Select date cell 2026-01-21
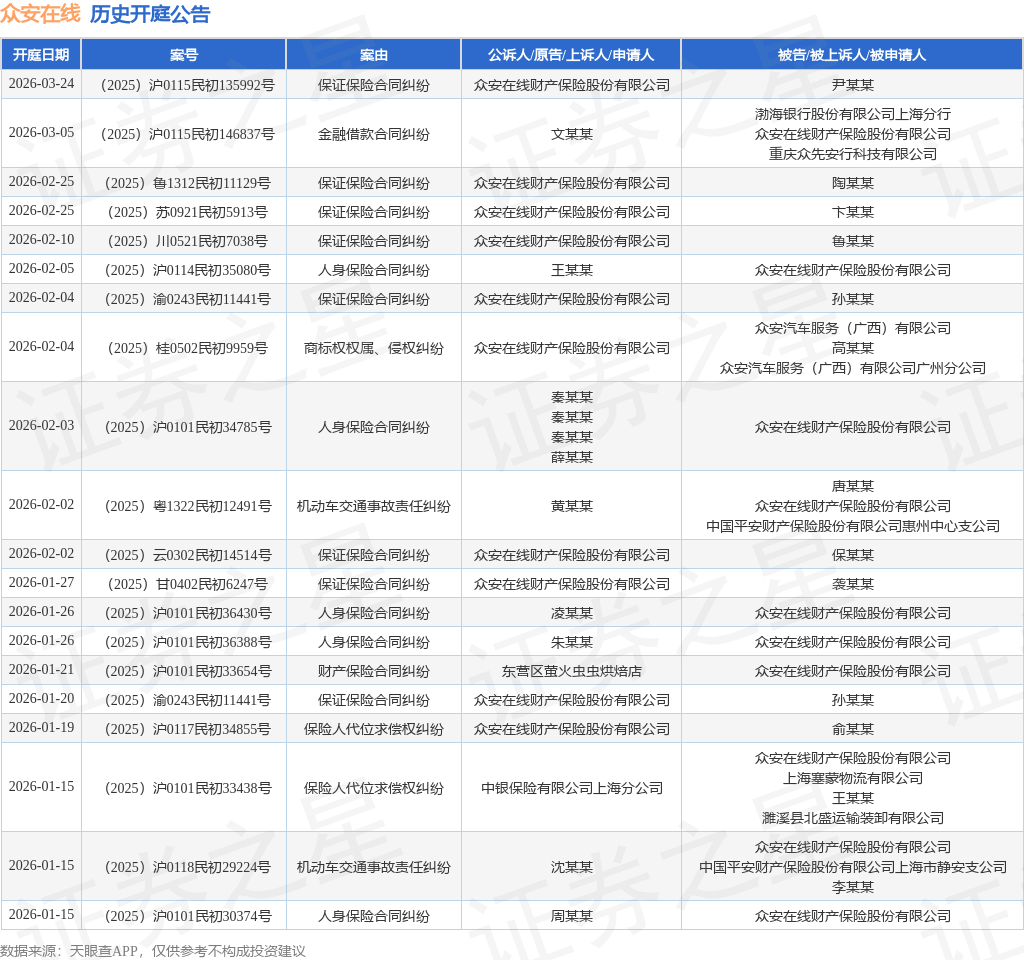 click(41, 669)
